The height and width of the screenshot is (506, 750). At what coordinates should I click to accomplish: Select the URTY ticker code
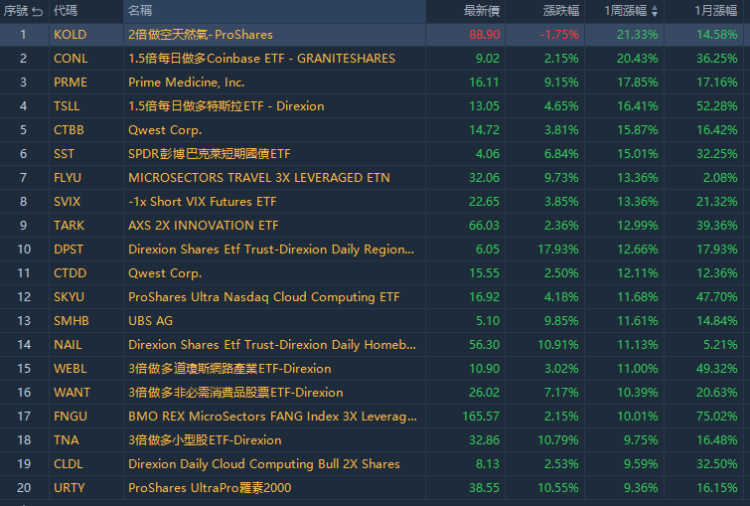coord(69,488)
